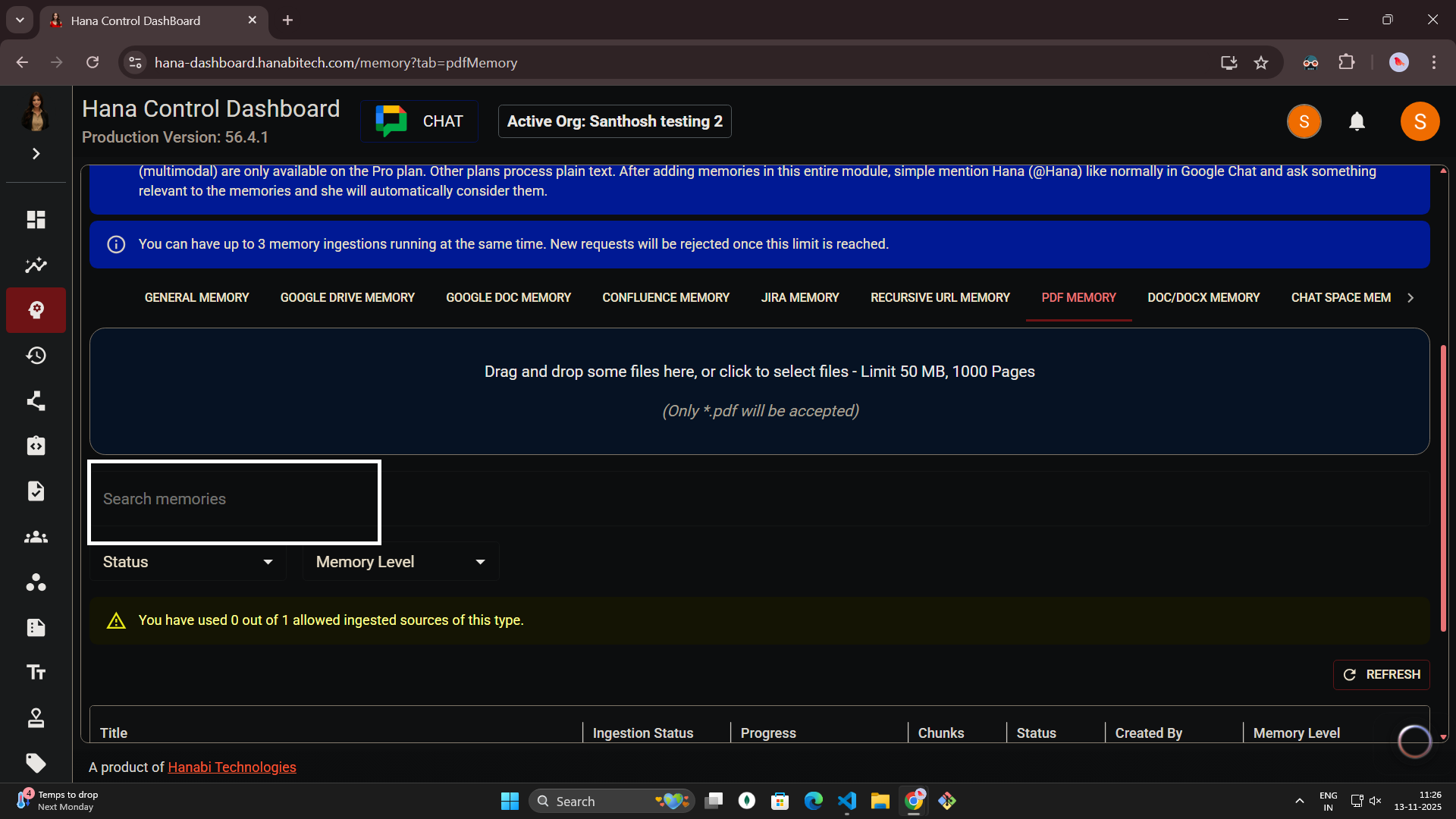Click the tag icon at sidebar bottom
1456x819 pixels.
[36, 764]
